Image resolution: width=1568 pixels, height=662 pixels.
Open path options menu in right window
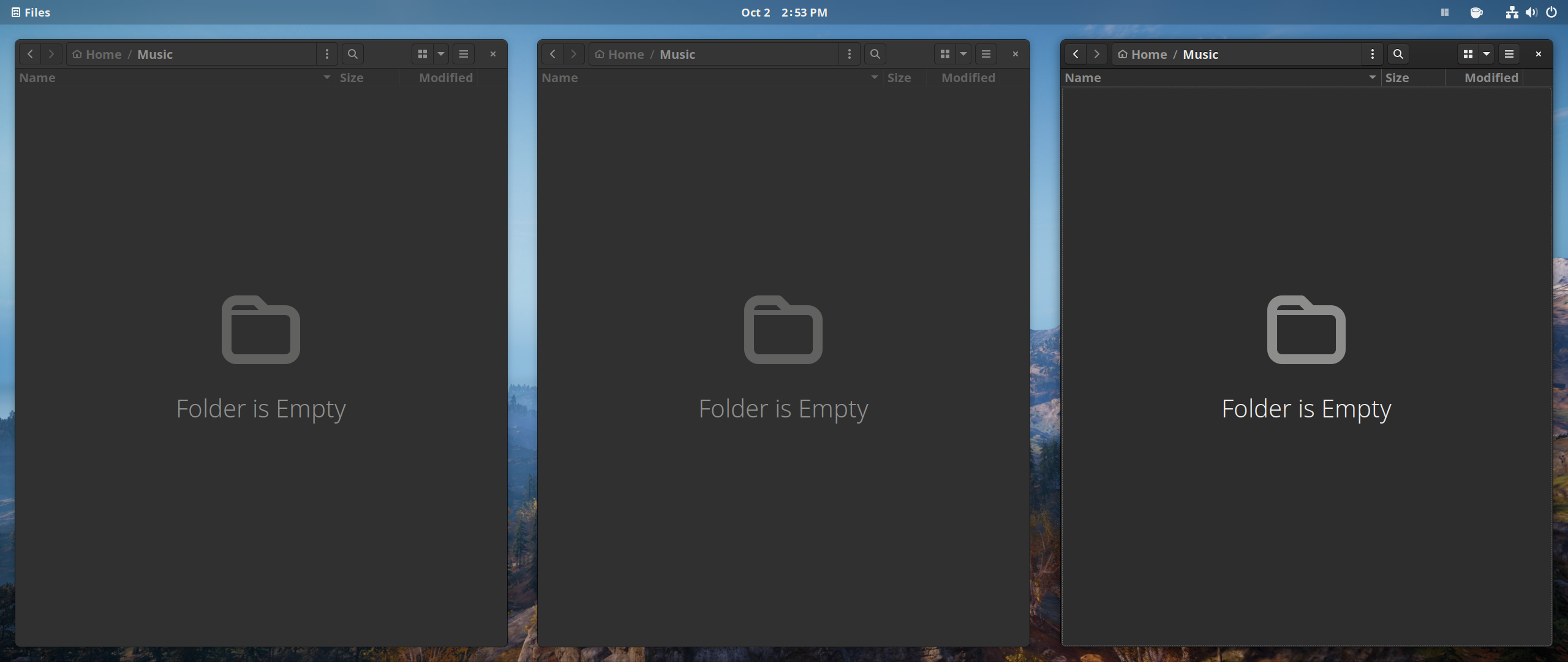[x=1373, y=54]
